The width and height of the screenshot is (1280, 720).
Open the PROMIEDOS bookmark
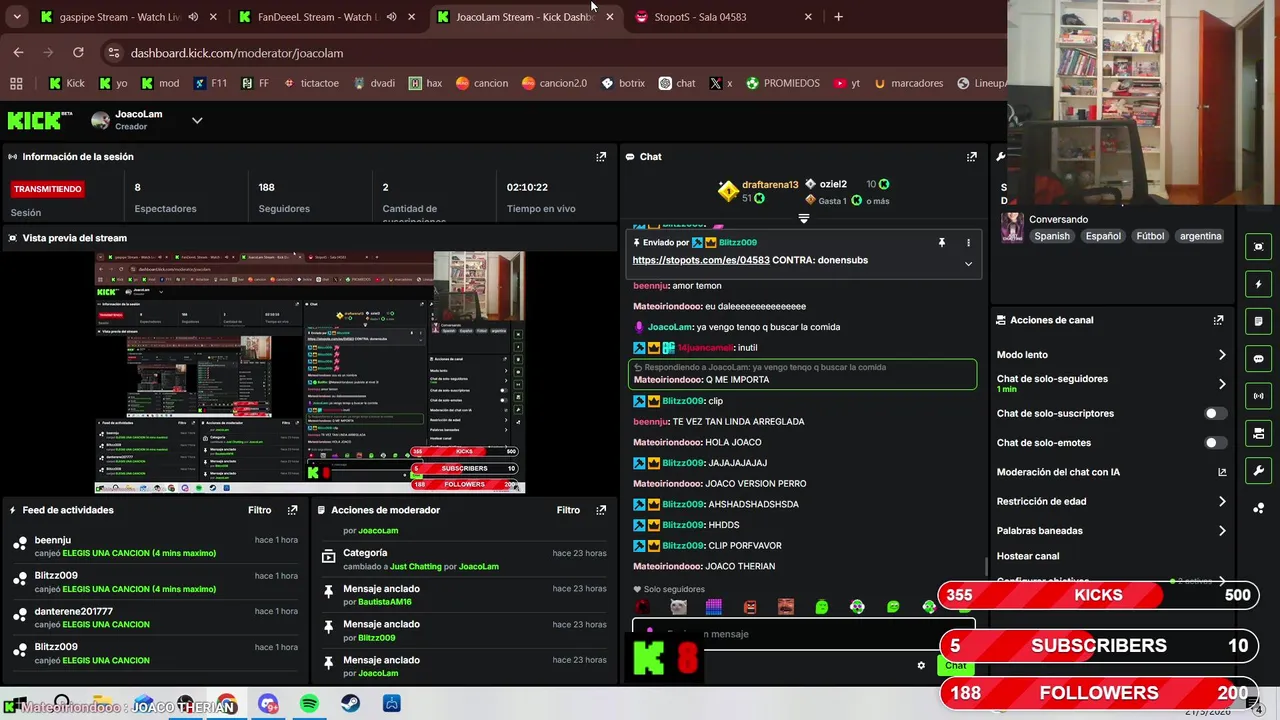pos(782,83)
